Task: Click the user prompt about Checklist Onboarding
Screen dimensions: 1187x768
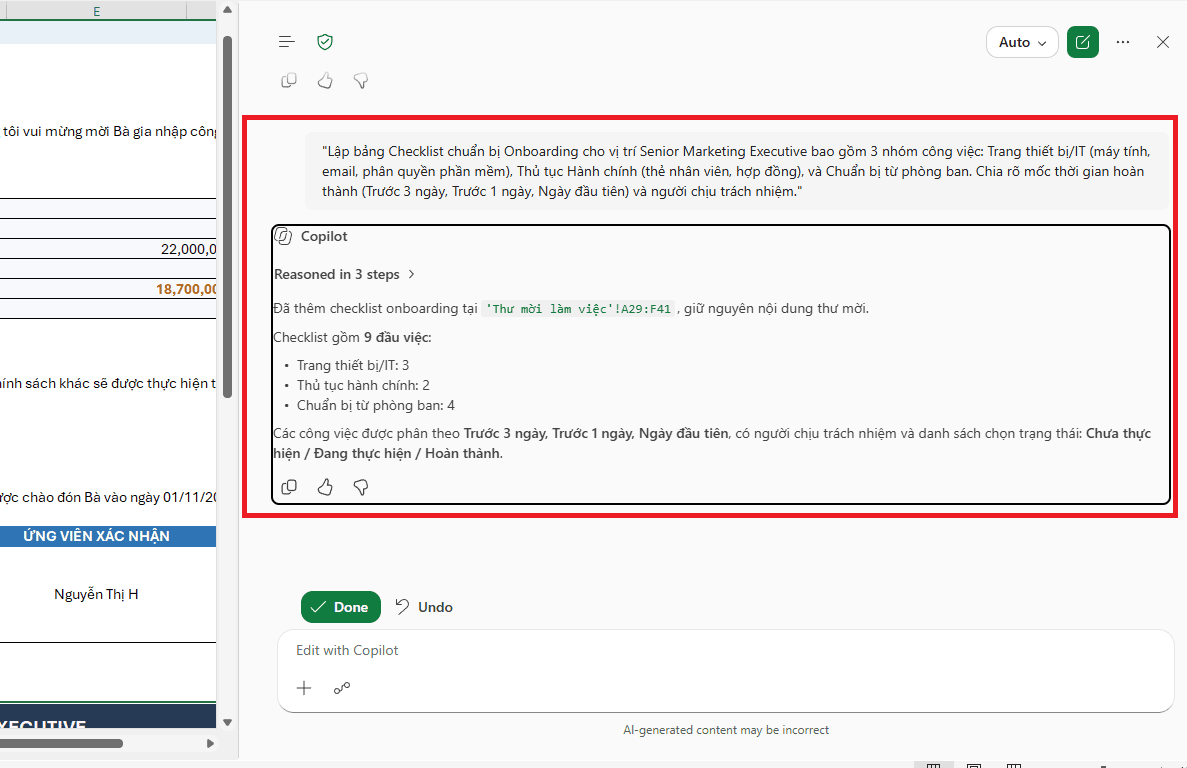Action: click(737, 172)
